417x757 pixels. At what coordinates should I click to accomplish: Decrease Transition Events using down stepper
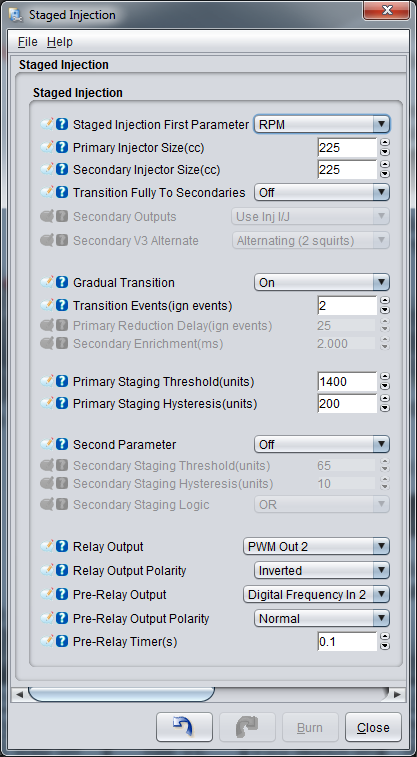[x=385, y=310]
